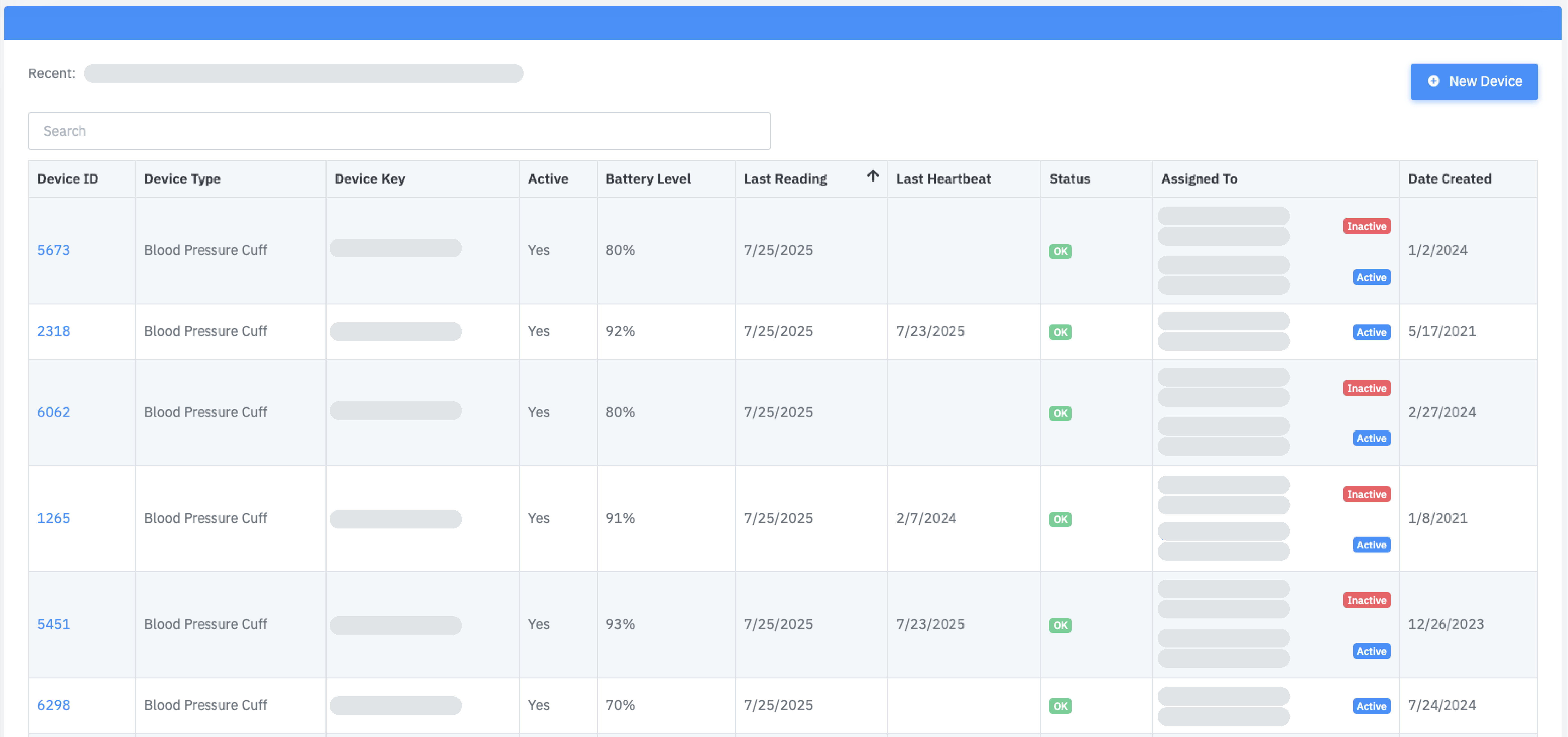Click the plus icon on New Device
This screenshot has height=737, width=1568.
pos(1433,82)
